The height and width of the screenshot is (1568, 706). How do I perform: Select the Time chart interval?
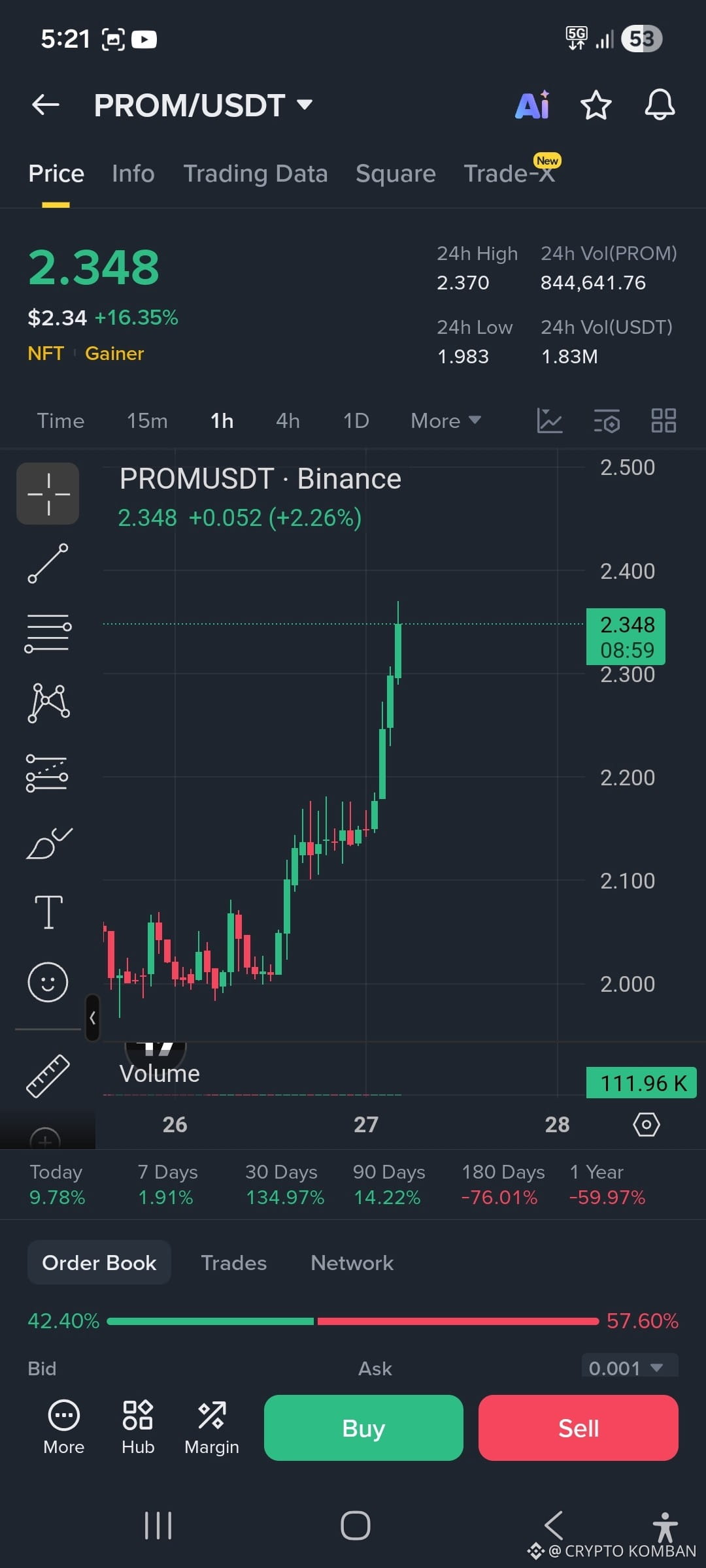61,421
